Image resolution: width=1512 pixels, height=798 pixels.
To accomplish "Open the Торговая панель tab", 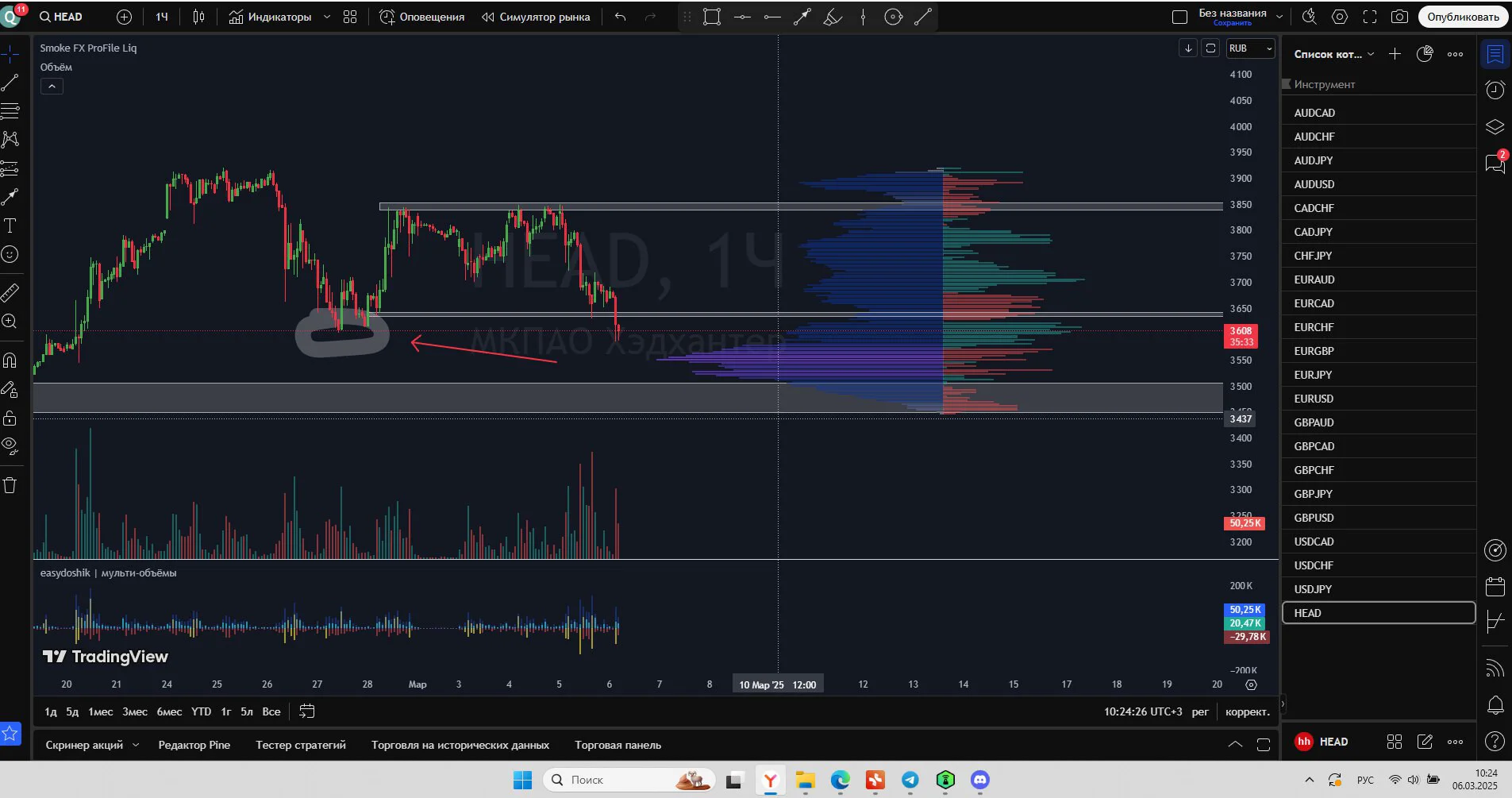I will (x=617, y=745).
